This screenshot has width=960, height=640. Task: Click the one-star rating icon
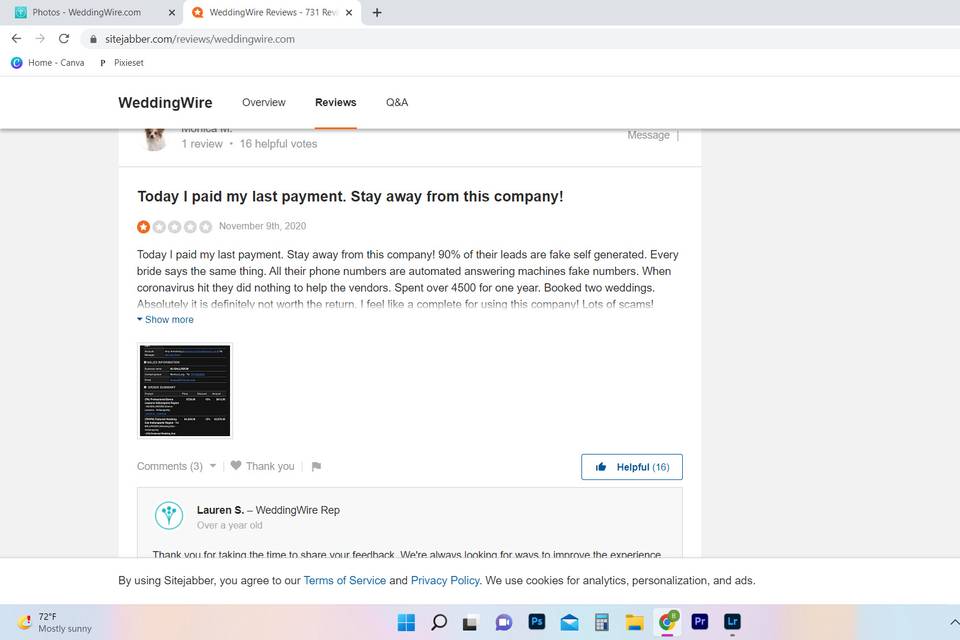(143, 227)
